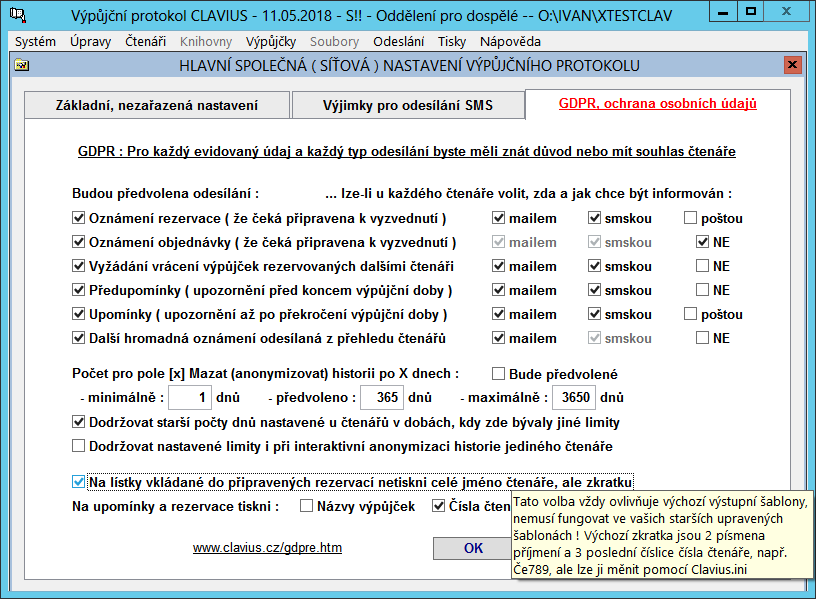The image size is (816, 599).
Task: Enable Dodržovat nastavené limity checkbox
Action: point(79,445)
